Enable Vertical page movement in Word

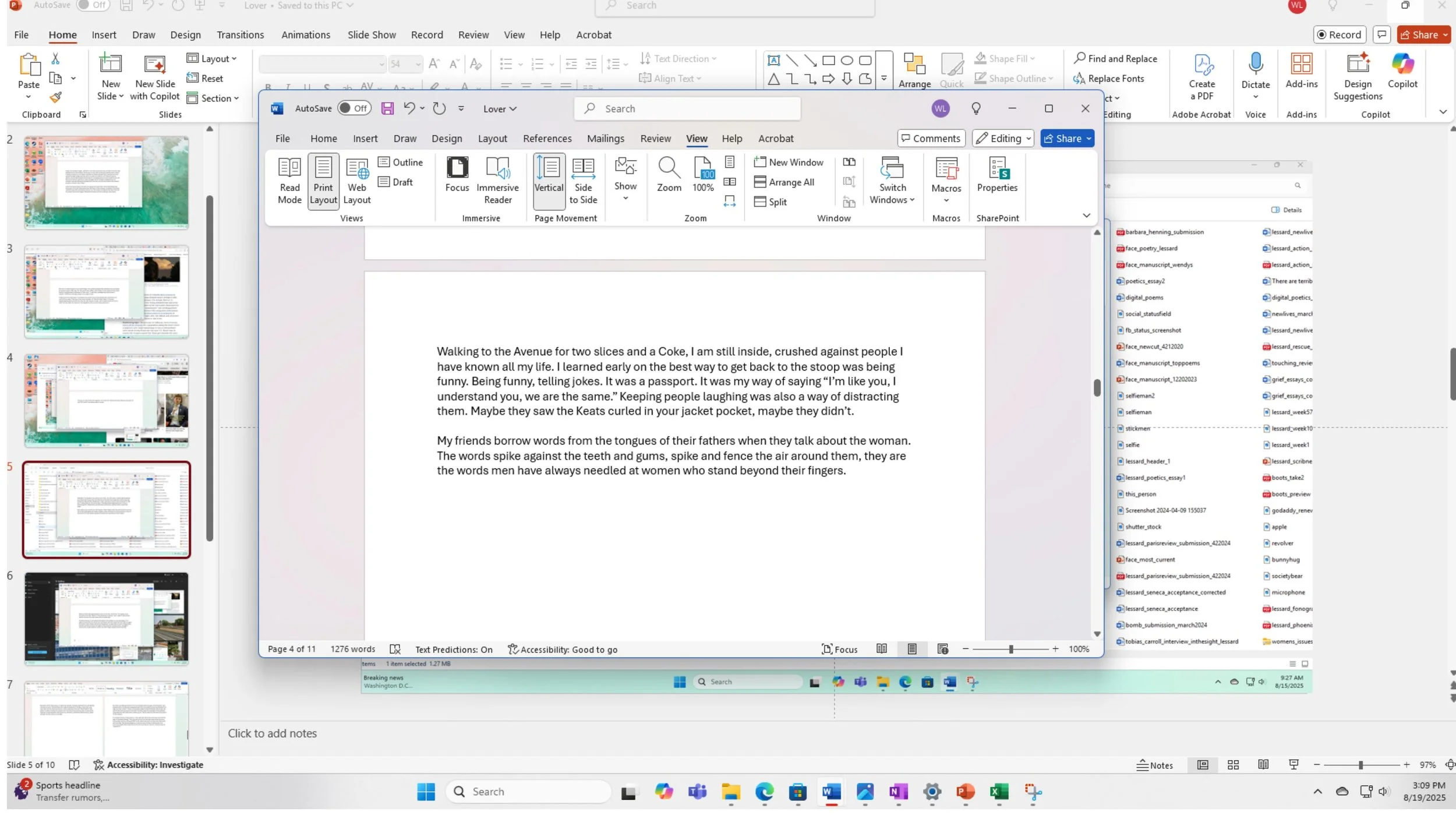point(549,181)
